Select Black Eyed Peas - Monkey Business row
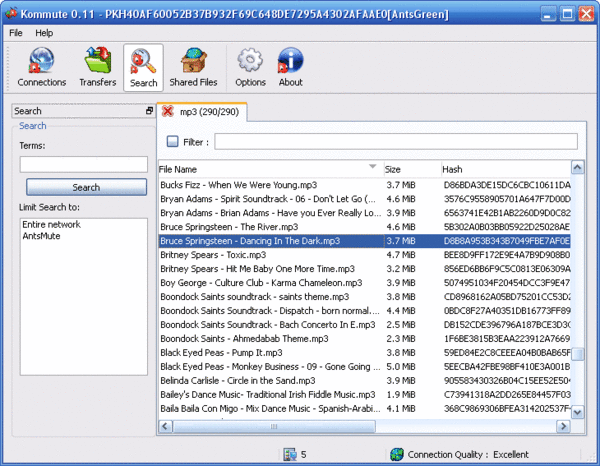The image size is (600, 466). pos(364,367)
